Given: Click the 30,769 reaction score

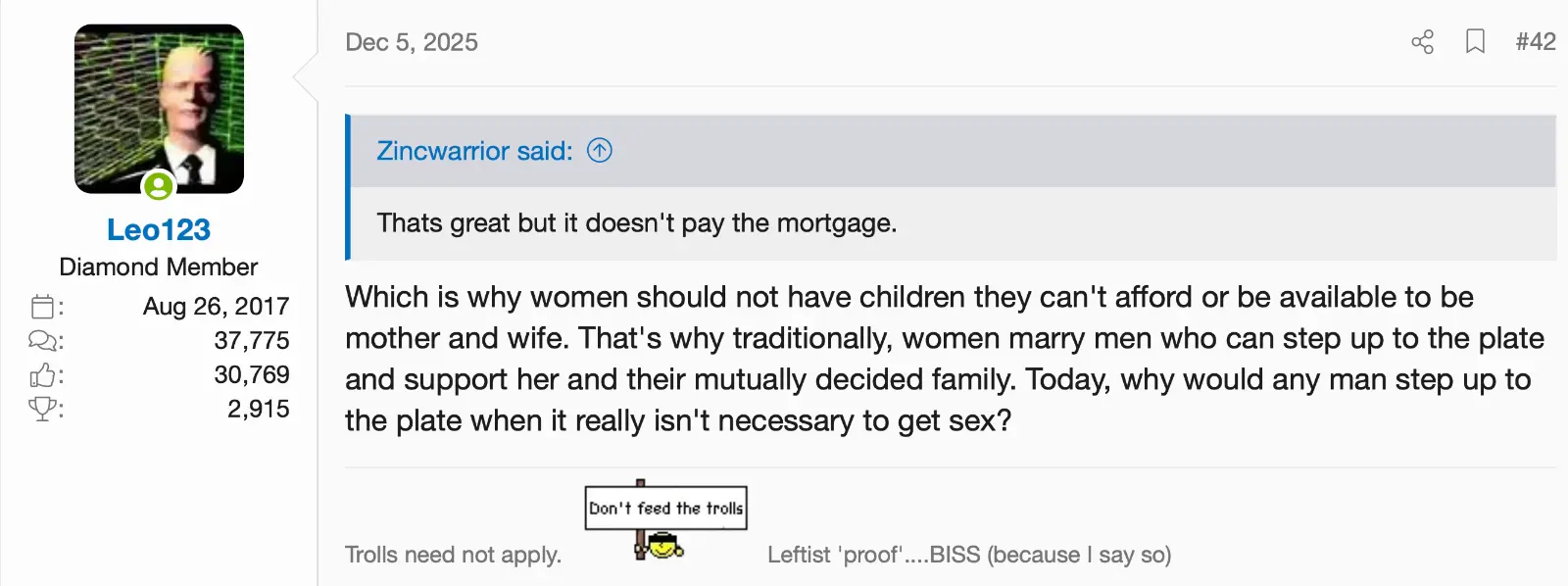Looking at the screenshot, I should click(252, 374).
